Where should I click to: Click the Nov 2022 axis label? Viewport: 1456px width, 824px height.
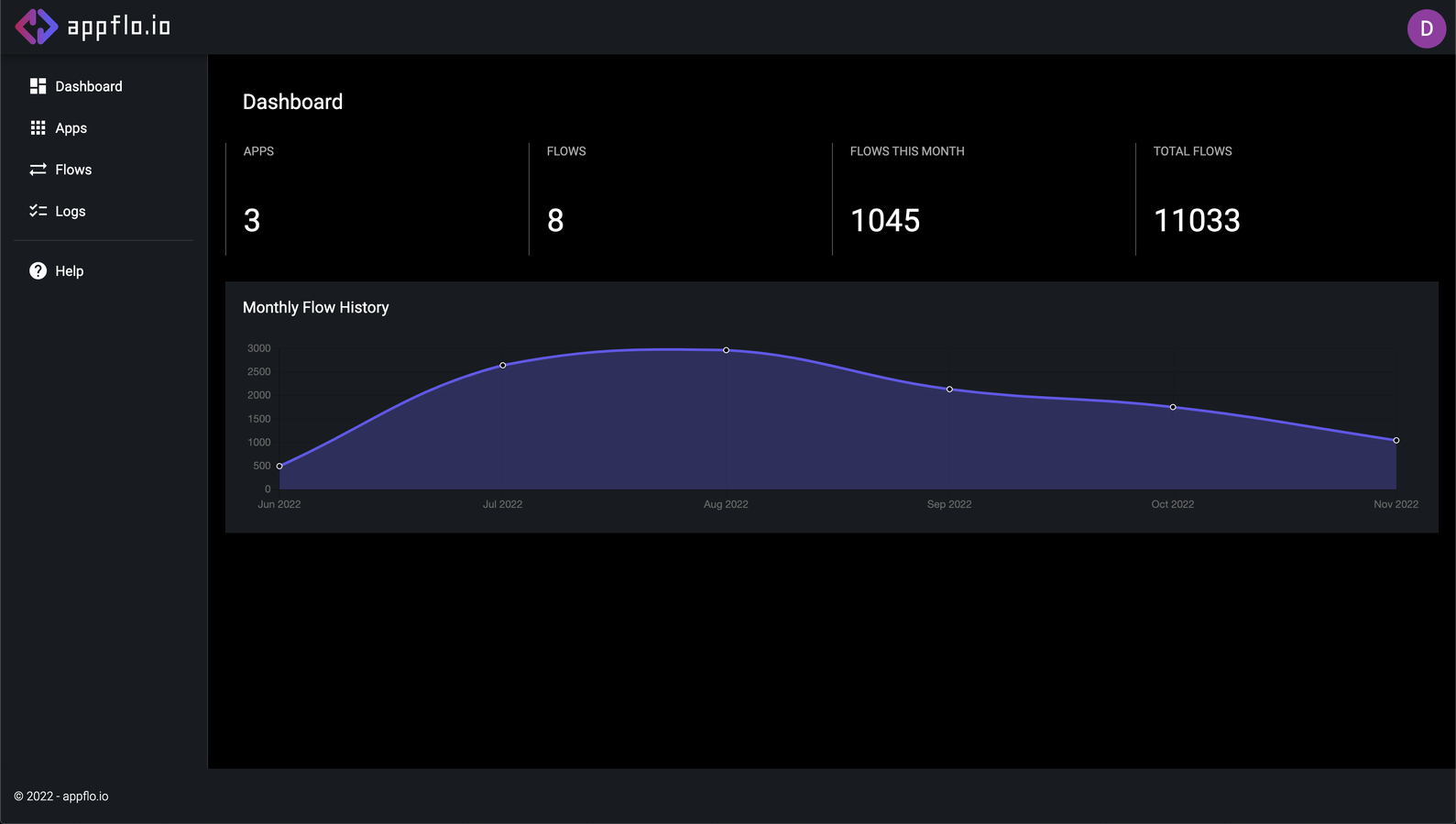coord(1396,504)
